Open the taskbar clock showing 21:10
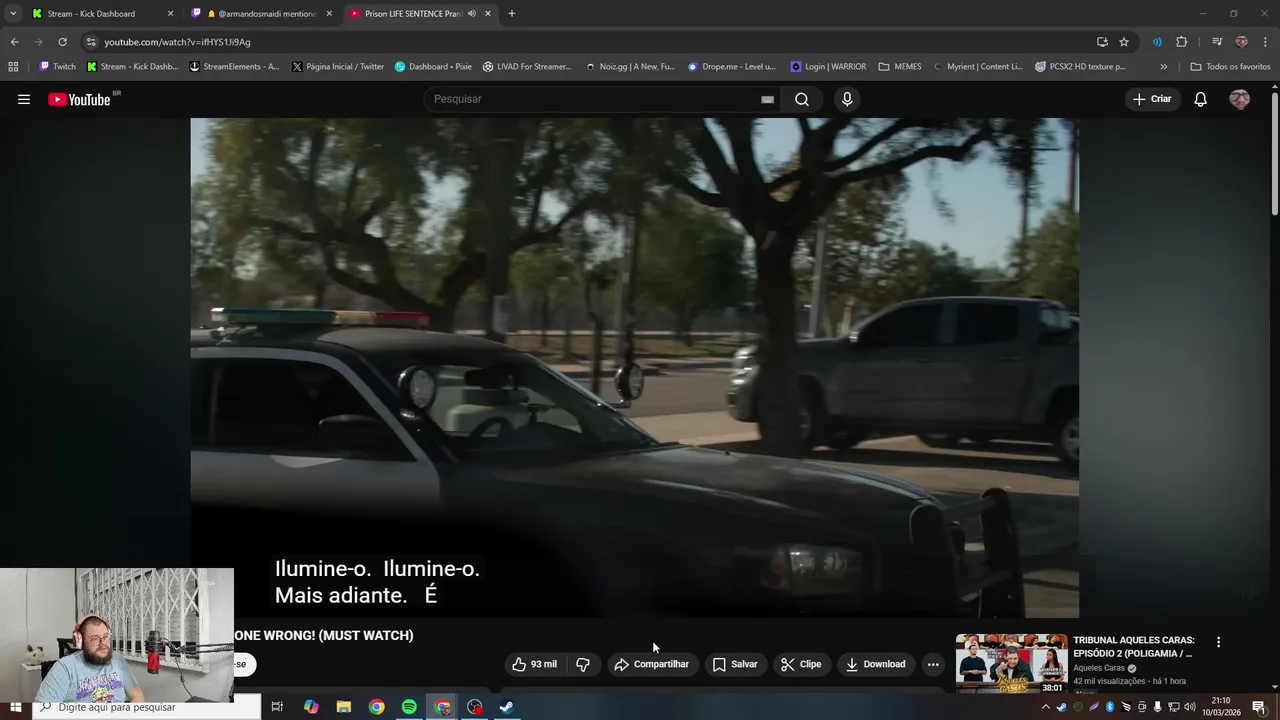 click(x=1221, y=707)
